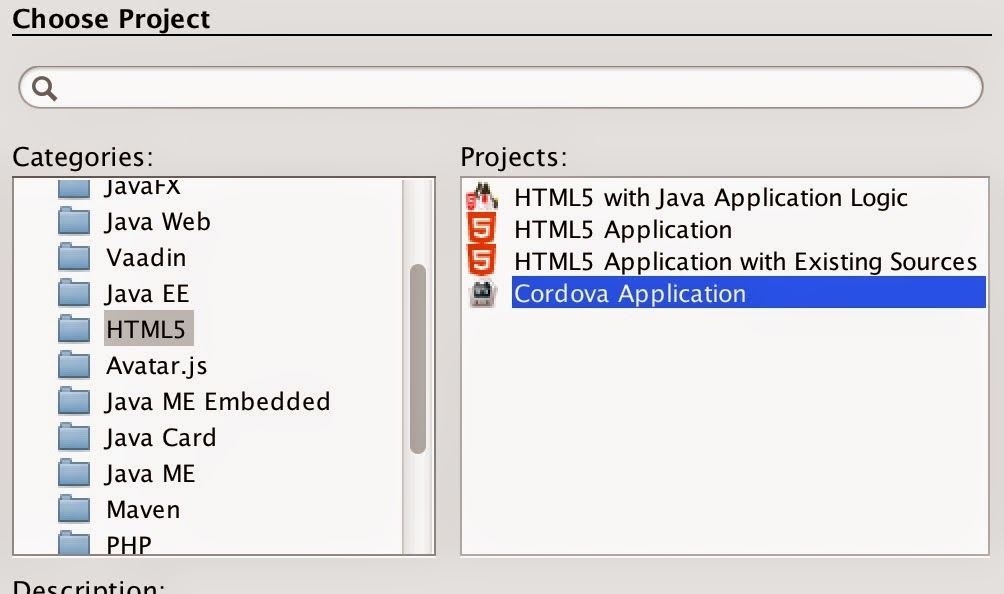Click the Java Web folder icon
Viewport: 1004px width, 594px height.
74,222
